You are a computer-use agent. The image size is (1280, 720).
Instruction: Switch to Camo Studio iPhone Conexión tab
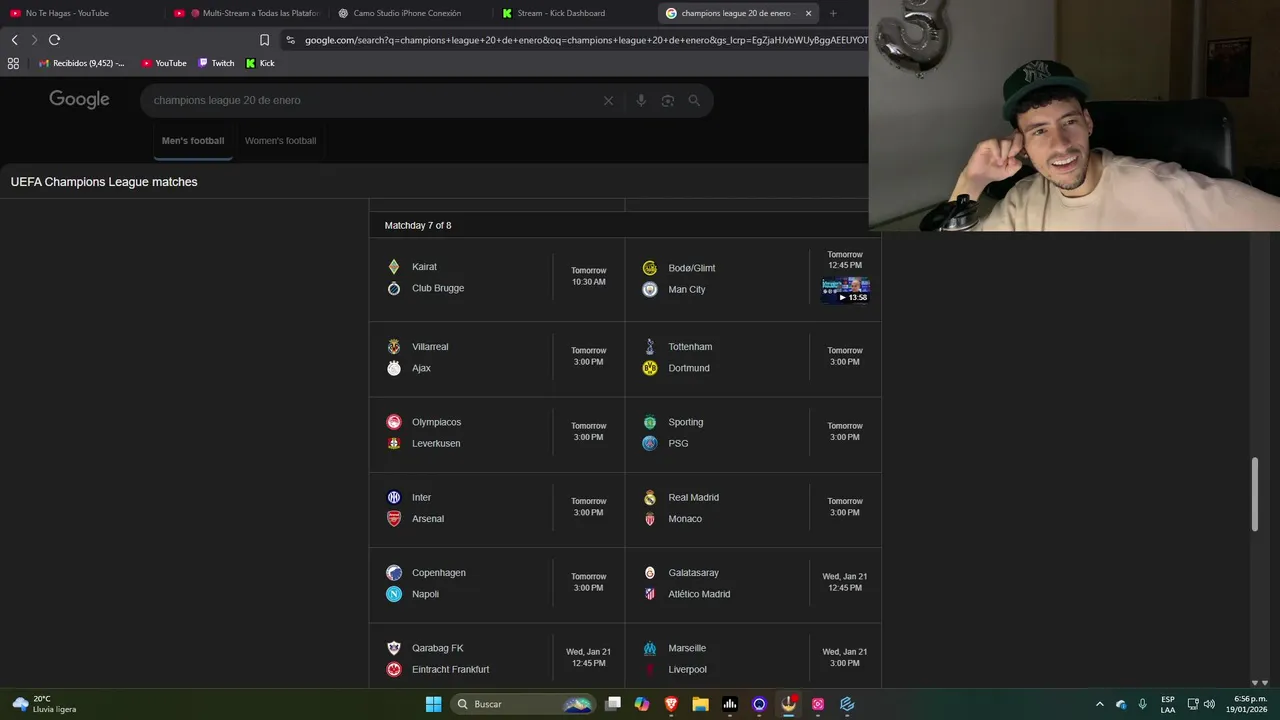408,13
